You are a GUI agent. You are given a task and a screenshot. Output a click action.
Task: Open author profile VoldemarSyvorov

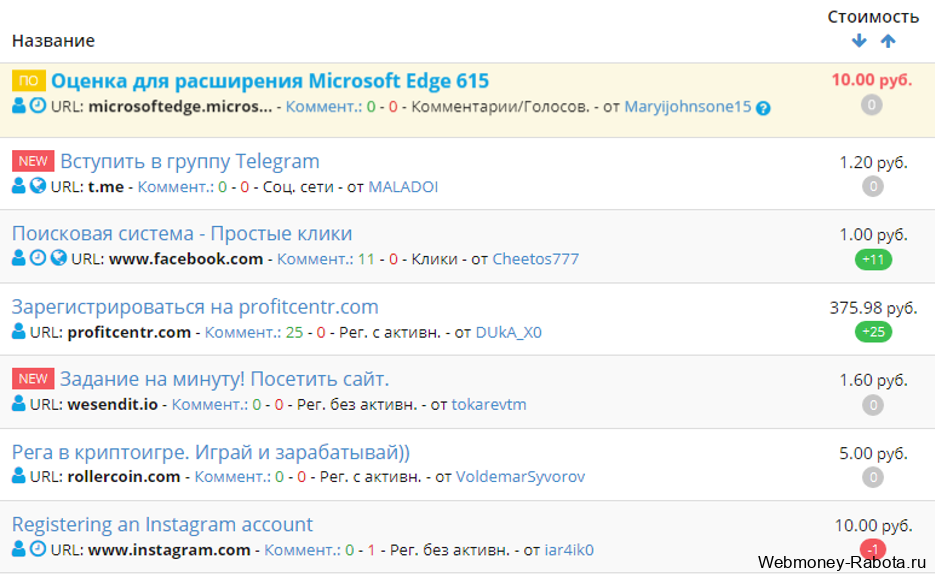521,476
